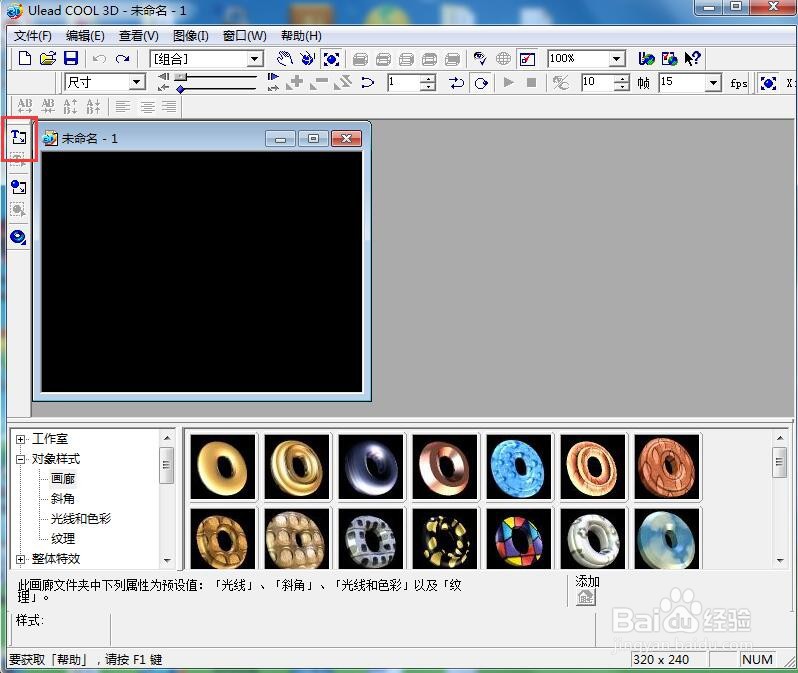Collapse the 对象样式 tree node

click(20, 459)
